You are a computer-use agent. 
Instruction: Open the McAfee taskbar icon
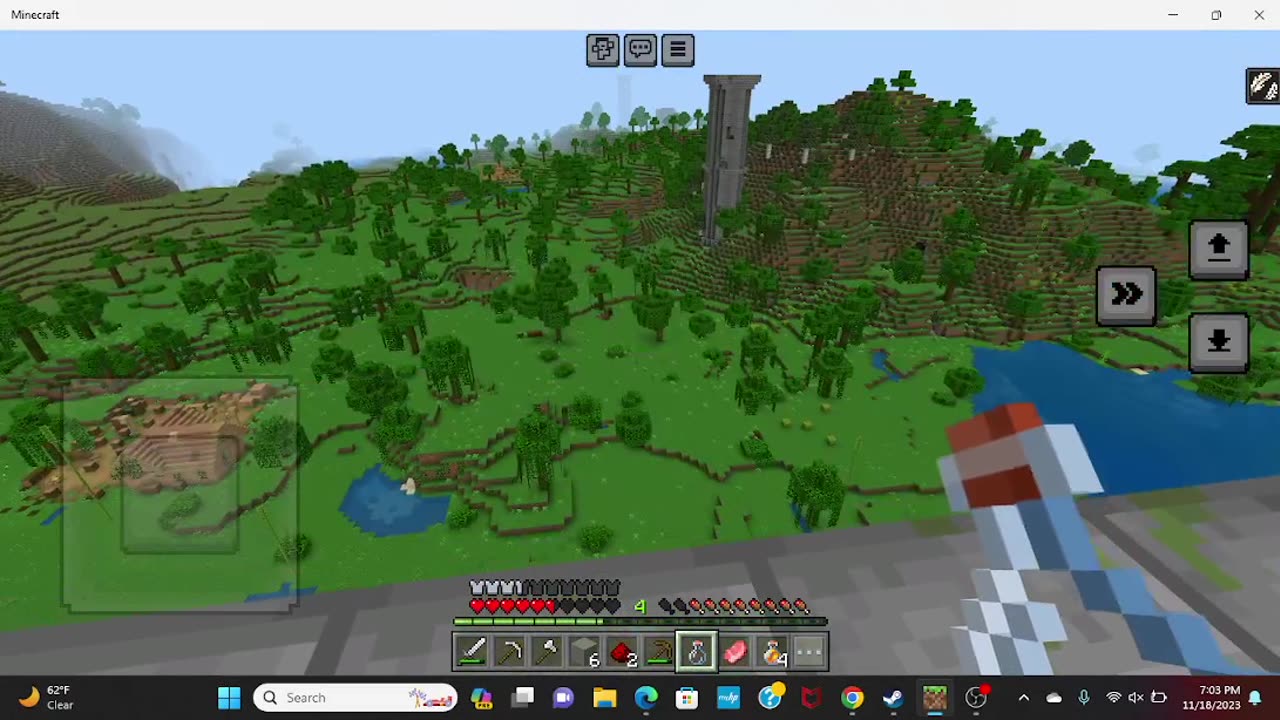point(811,698)
